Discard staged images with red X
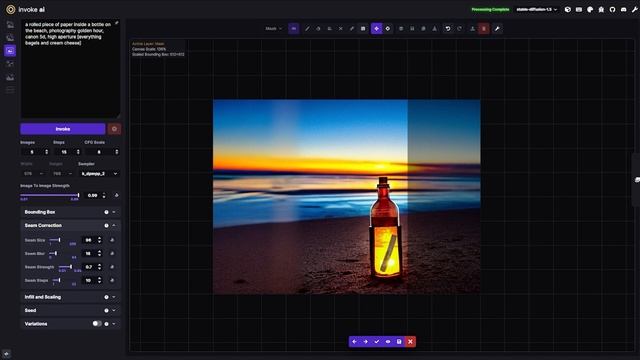Viewport: 640px width, 360px height. coord(410,342)
